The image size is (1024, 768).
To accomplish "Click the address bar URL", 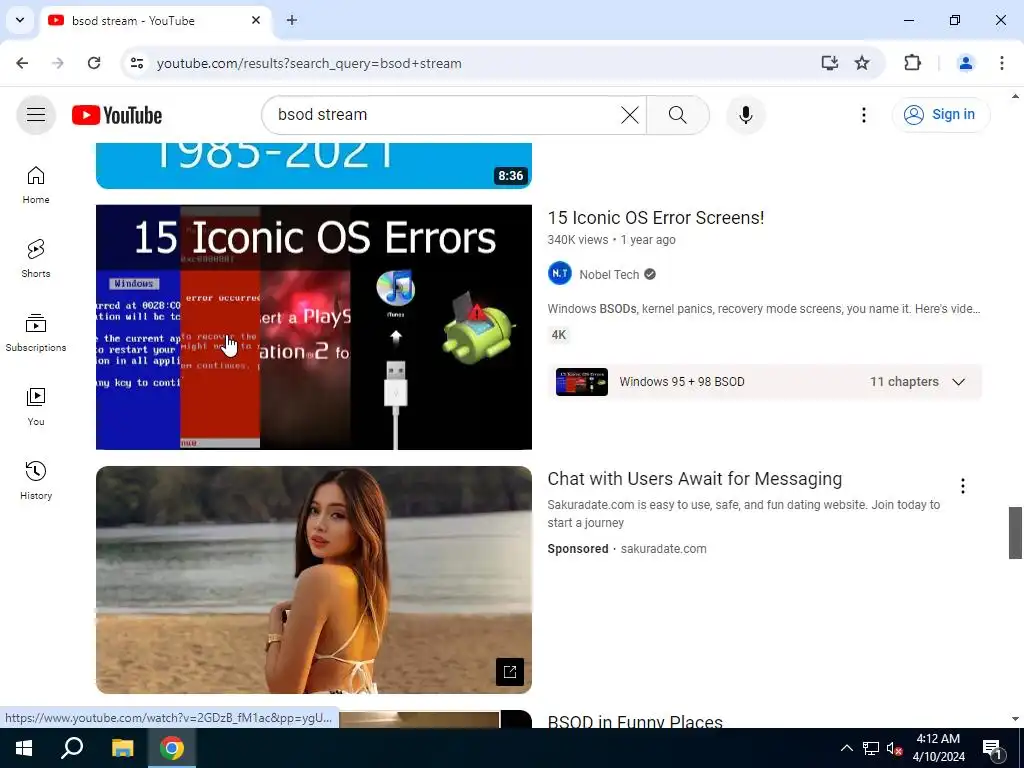I will [309, 63].
